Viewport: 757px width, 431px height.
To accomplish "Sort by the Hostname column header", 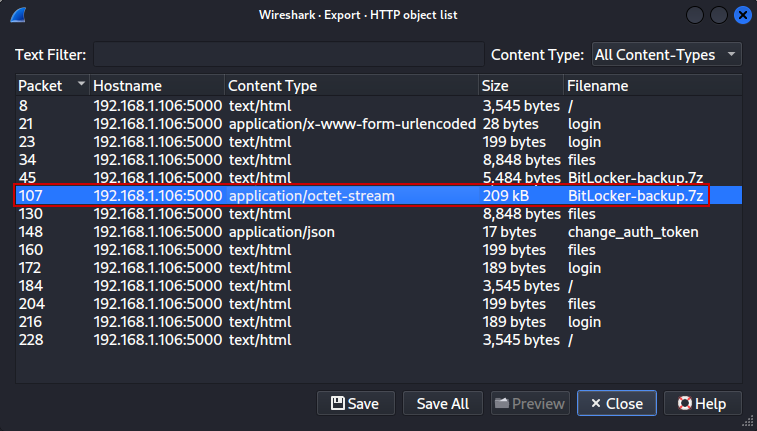I will pos(156,85).
